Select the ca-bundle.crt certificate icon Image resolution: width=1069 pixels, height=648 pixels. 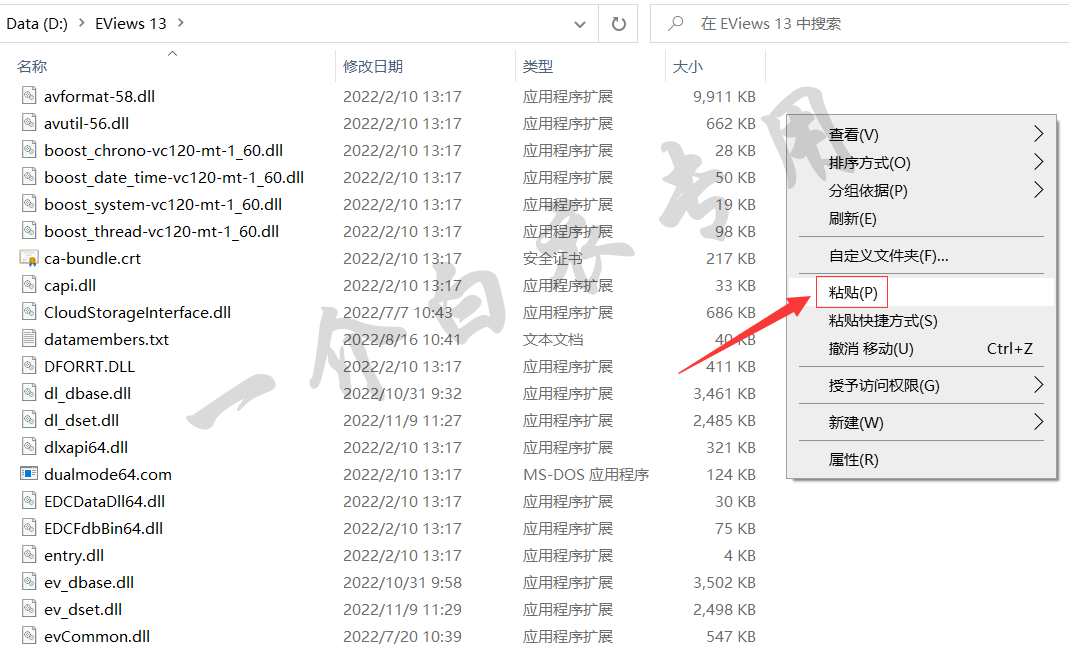28,258
